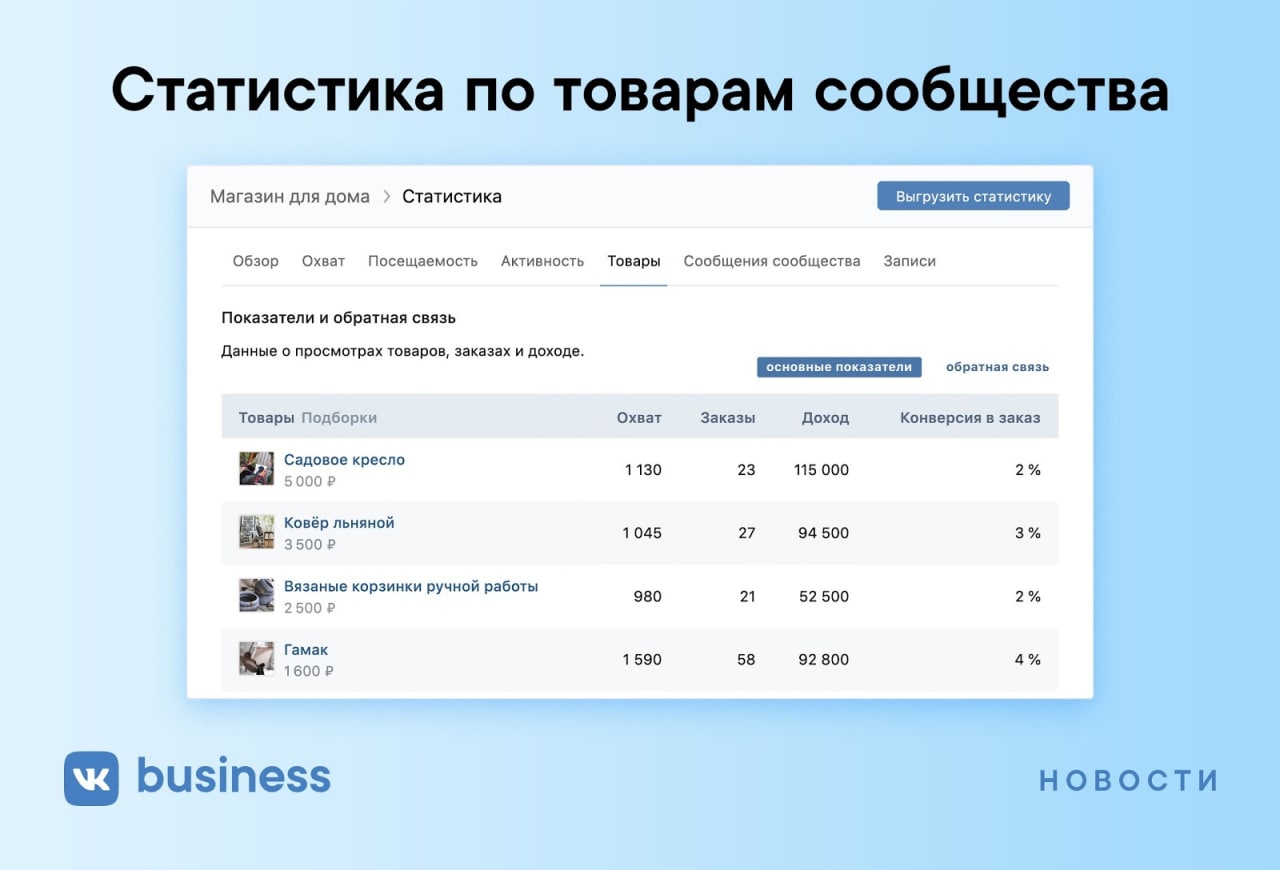1280x870 pixels.
Task: Click the Доход column header
Action: point(826,418)
